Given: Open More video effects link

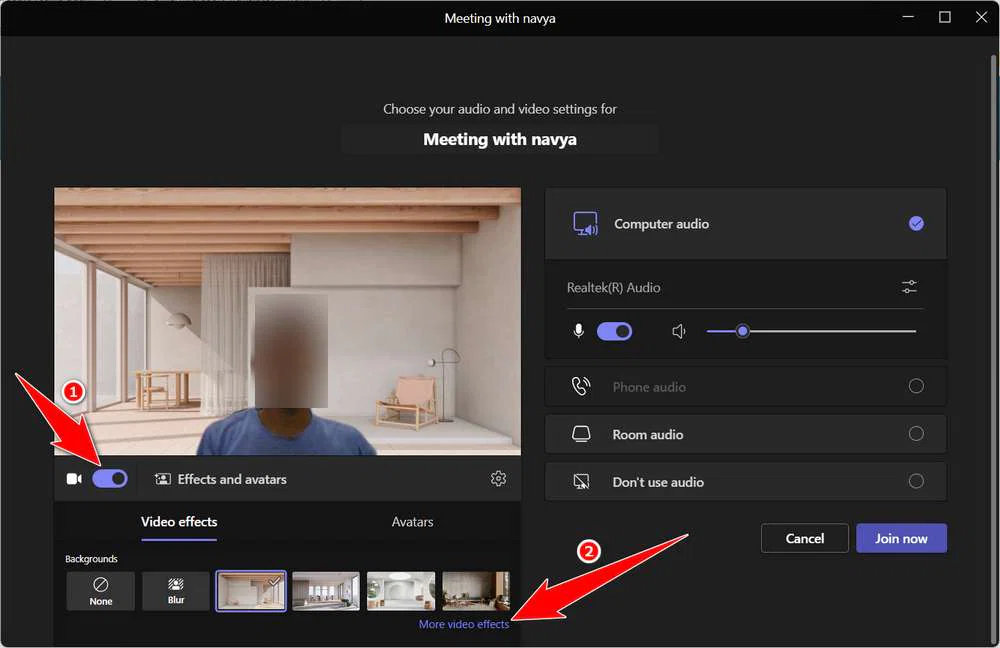Looking at the screenshot, I should (x=464, y=622).
